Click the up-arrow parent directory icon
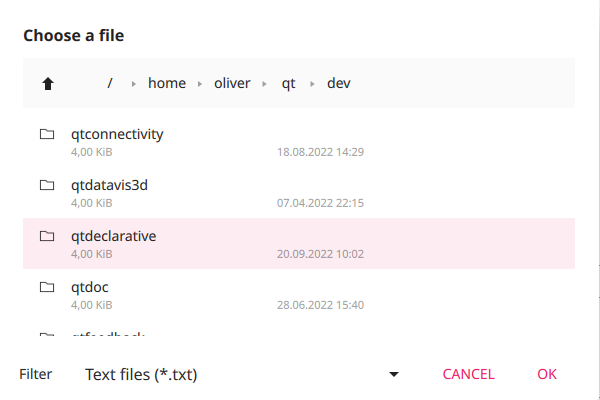The image size is (600, 400). (47, 84)
